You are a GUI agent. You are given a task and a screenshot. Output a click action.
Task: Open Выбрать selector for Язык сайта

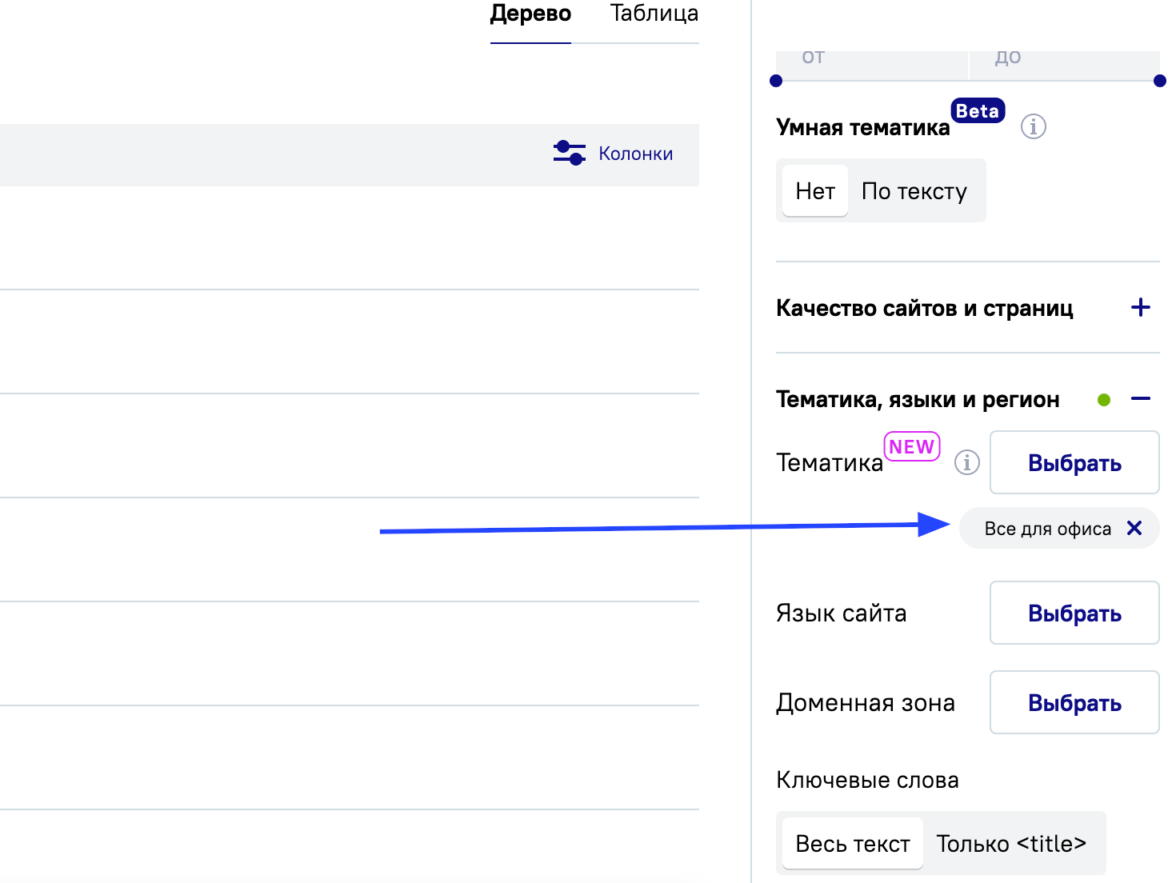tap(1074, 614)
